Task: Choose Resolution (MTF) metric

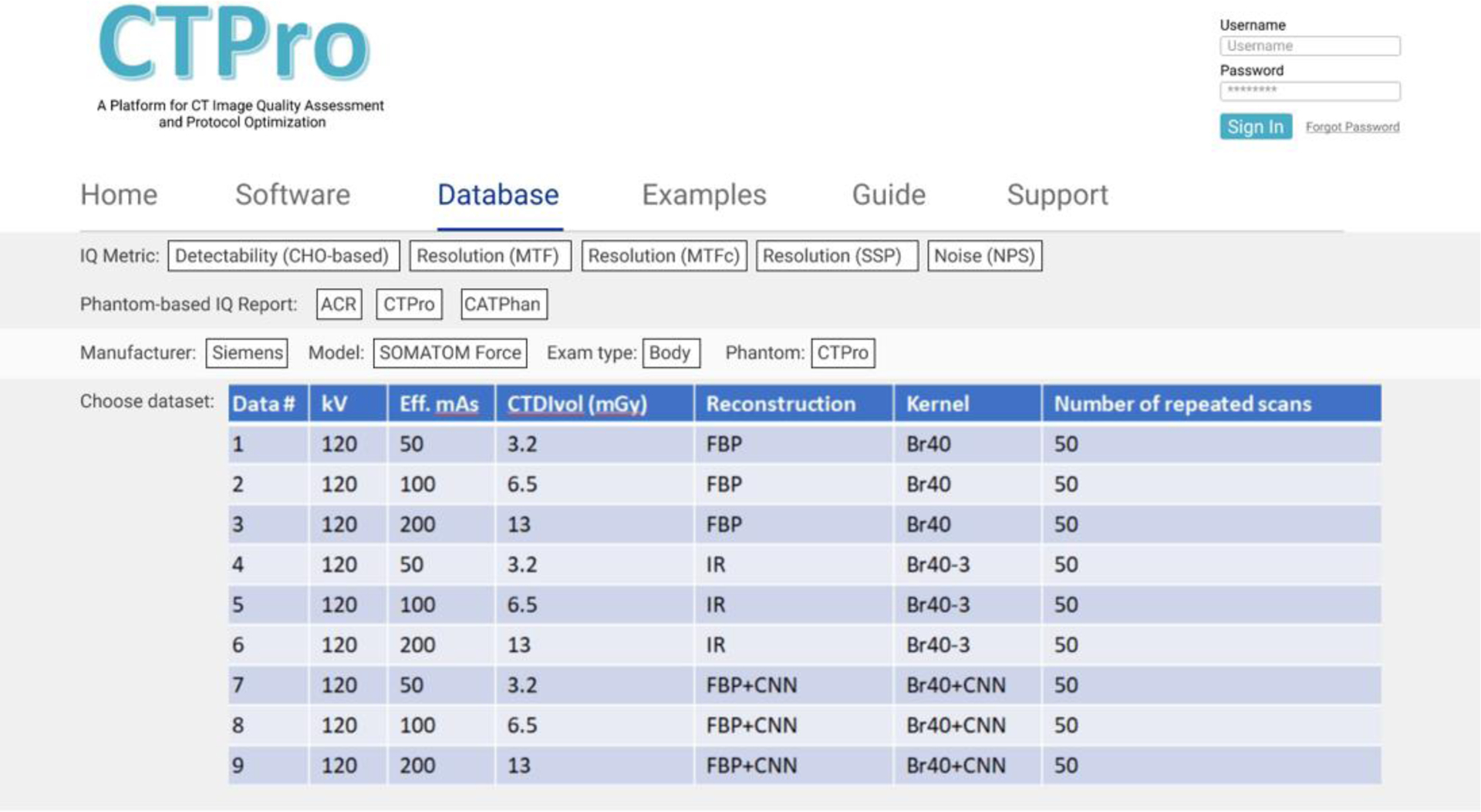Action: tap(490, 256)
